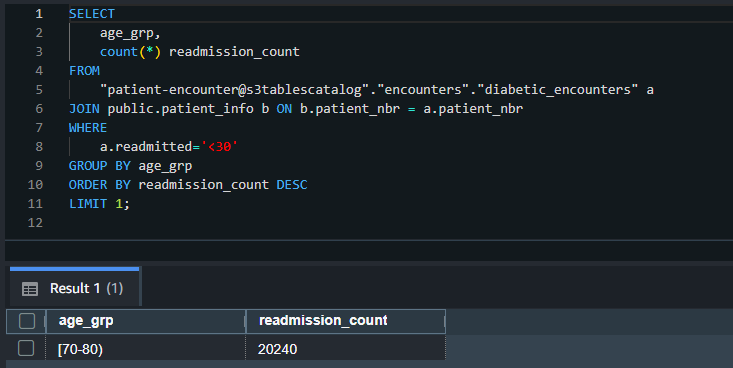The image size is (733, 368).
Task: Click the age_grp, line in the editor
Action: [x=130, y=33]
